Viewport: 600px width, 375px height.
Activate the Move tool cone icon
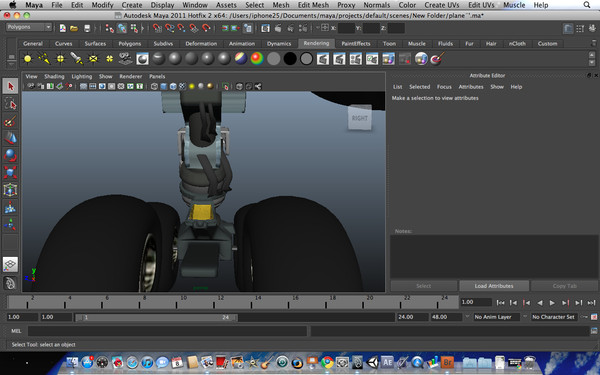click(10, 138)
